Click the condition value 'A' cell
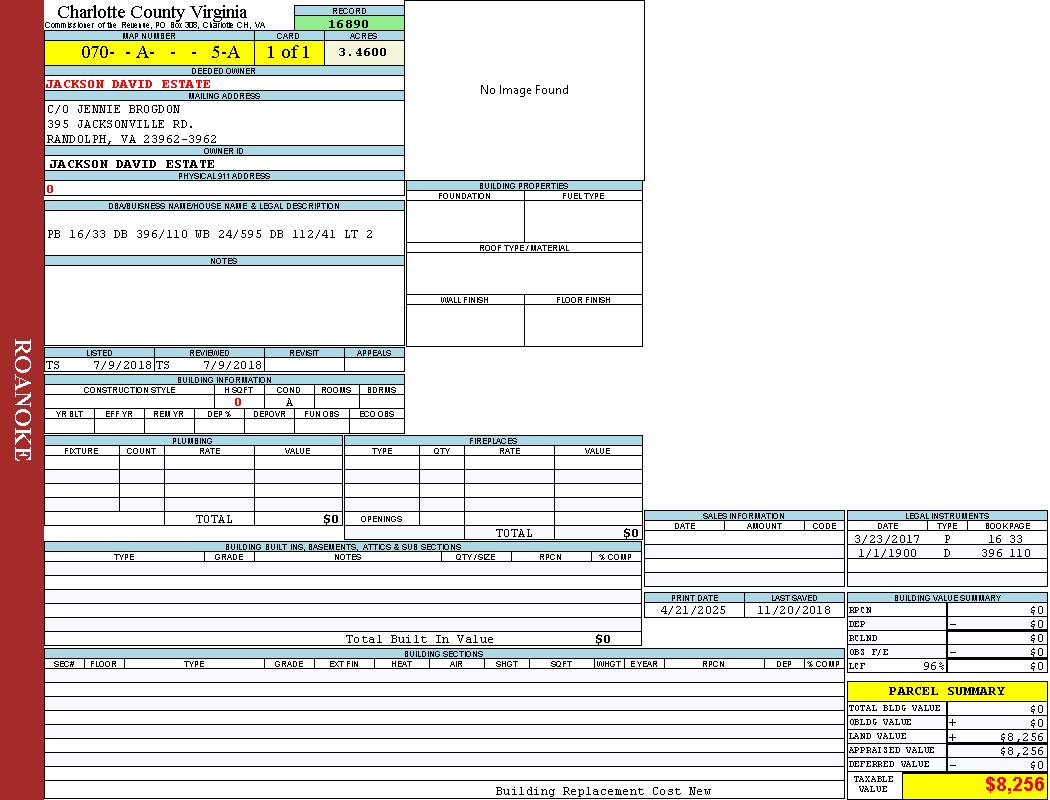Image resolution: width=1050 pixels, height=800 pixels. [289, 402]
